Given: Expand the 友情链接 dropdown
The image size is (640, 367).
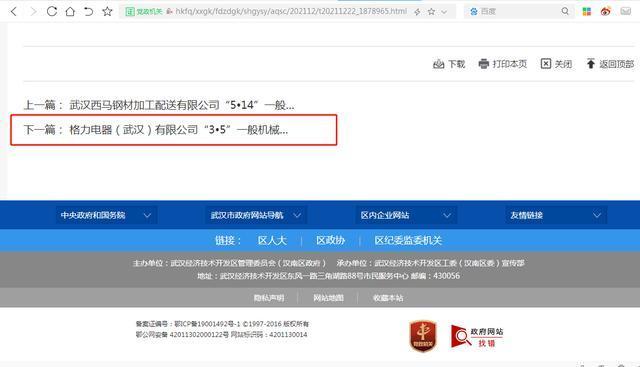Looking at the screenshot, I should 556,215.
